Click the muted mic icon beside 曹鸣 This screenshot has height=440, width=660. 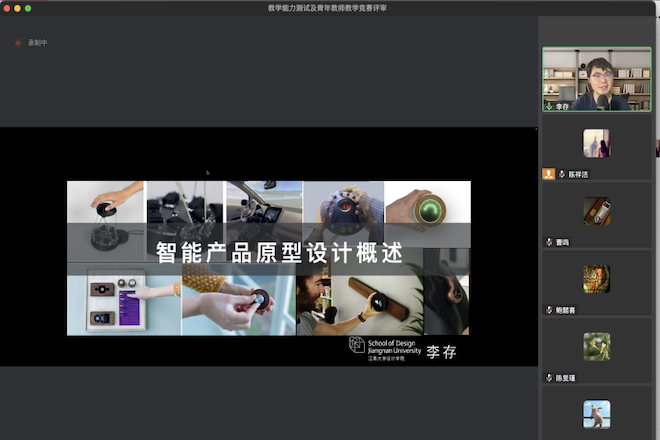point(549,242)
